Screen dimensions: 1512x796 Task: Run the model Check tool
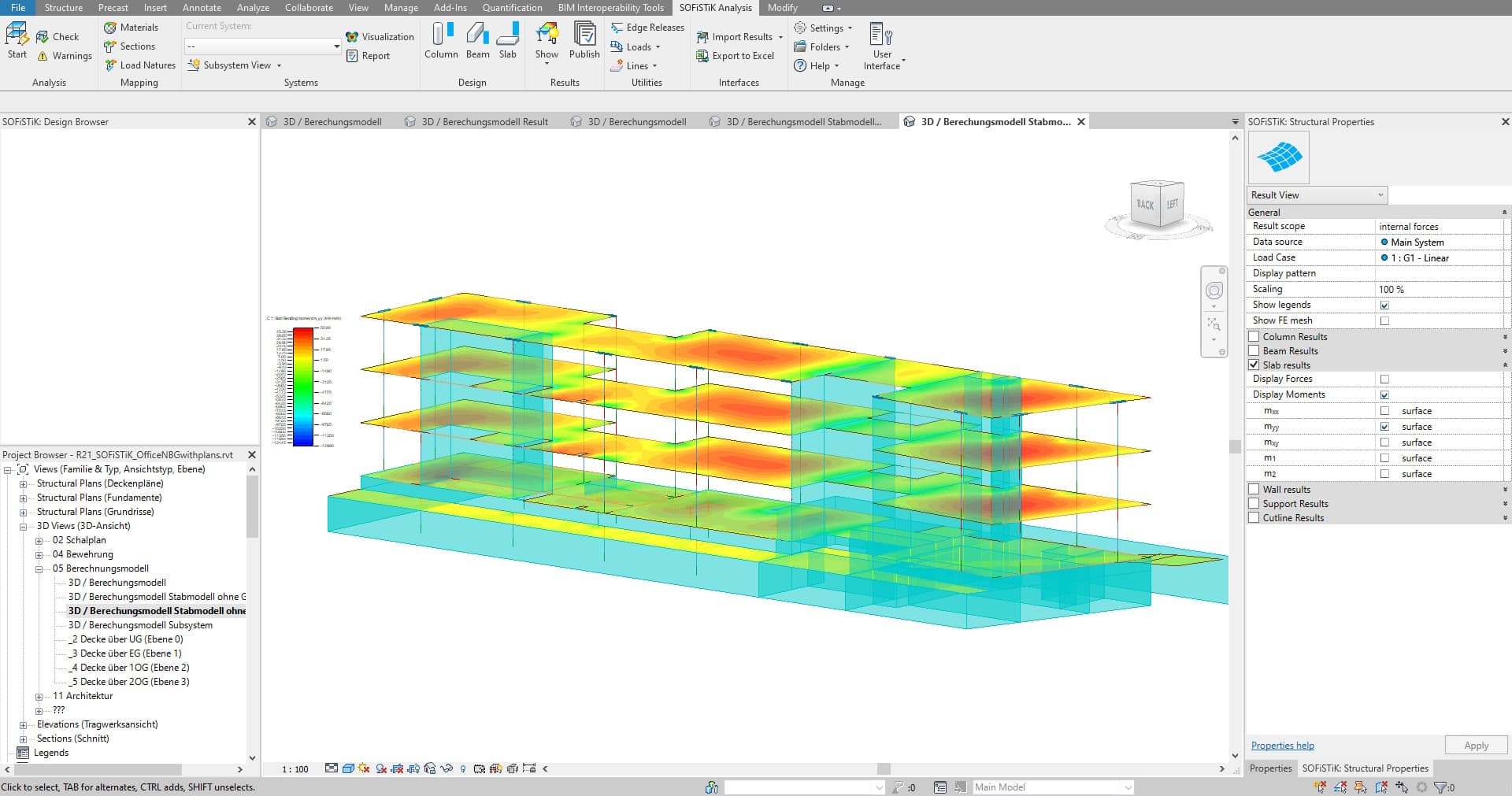tap(57, 37)
